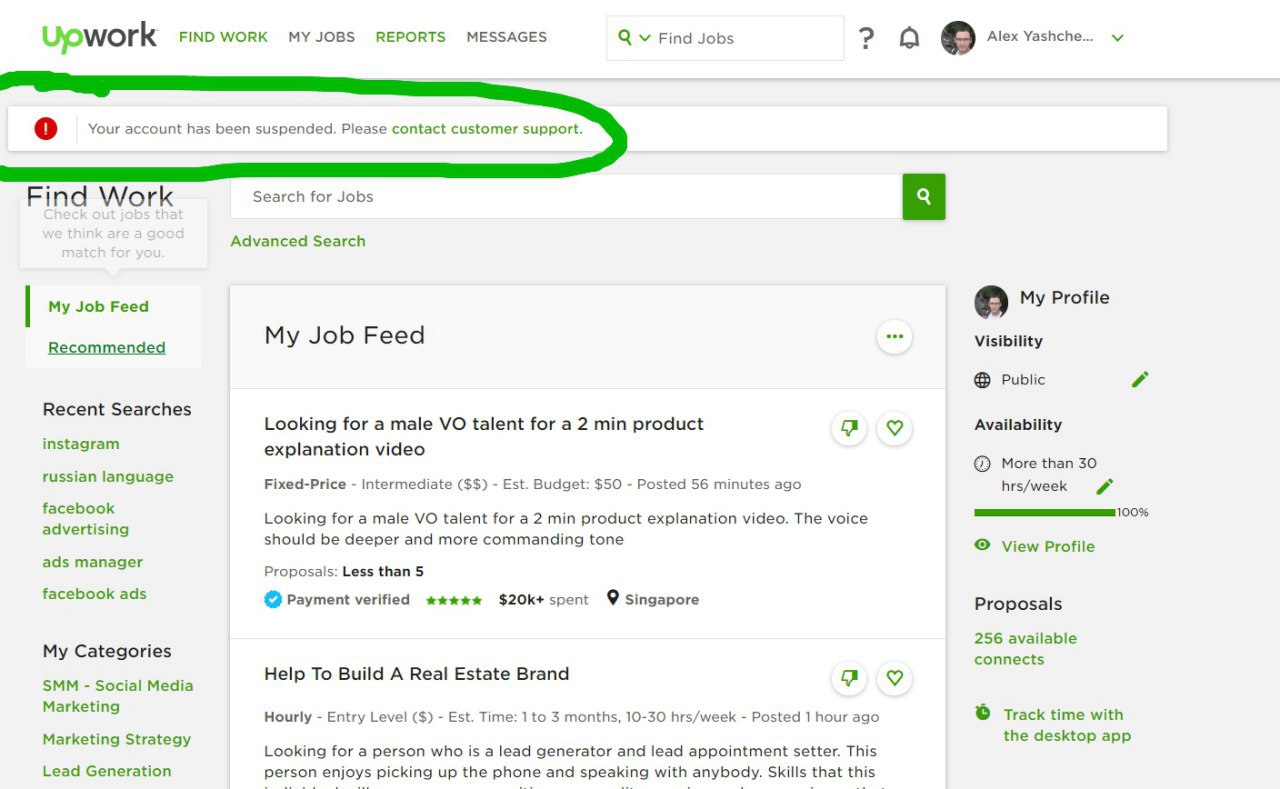Open Marketing Strategy category
Viewport: 1280px width, 789px height.
[117, 740]
